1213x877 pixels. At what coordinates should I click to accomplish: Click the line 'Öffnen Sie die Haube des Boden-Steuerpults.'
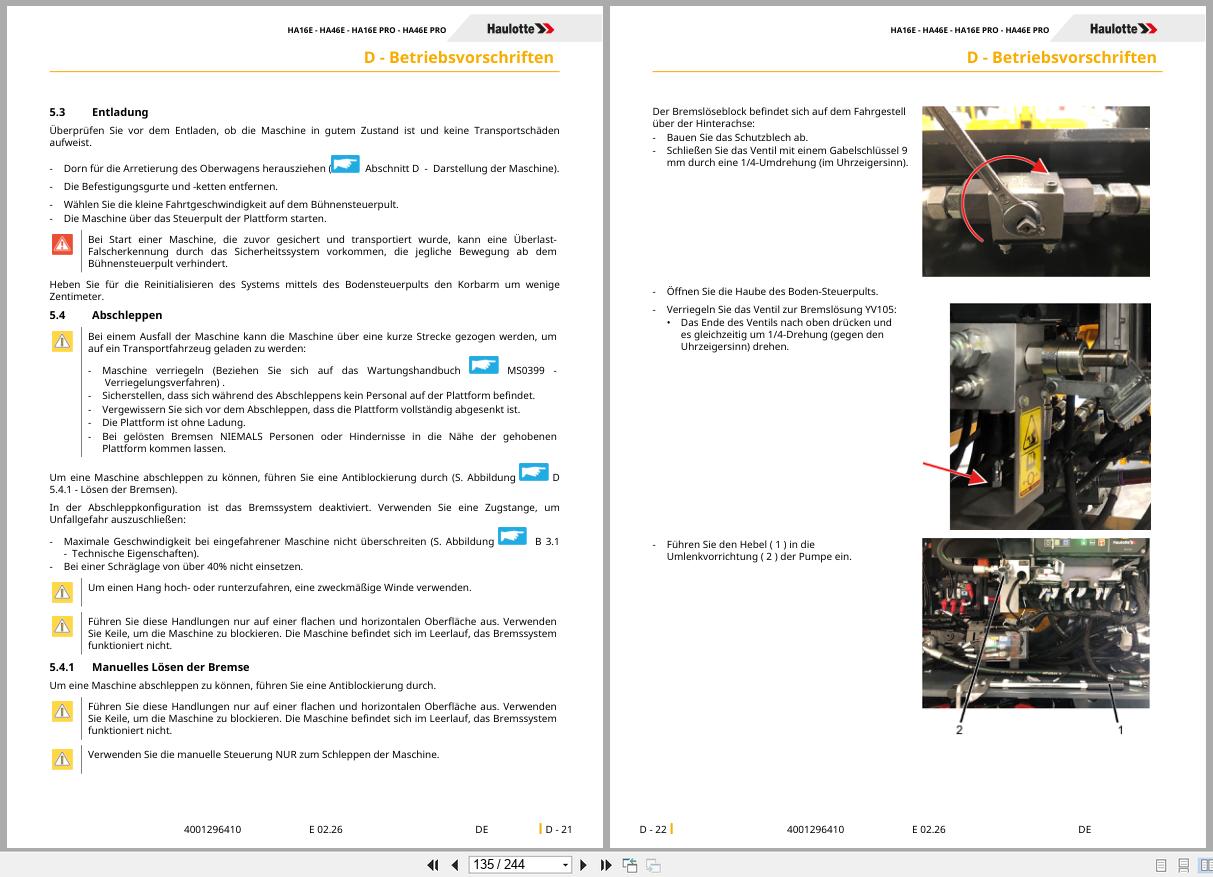(772, 292)
